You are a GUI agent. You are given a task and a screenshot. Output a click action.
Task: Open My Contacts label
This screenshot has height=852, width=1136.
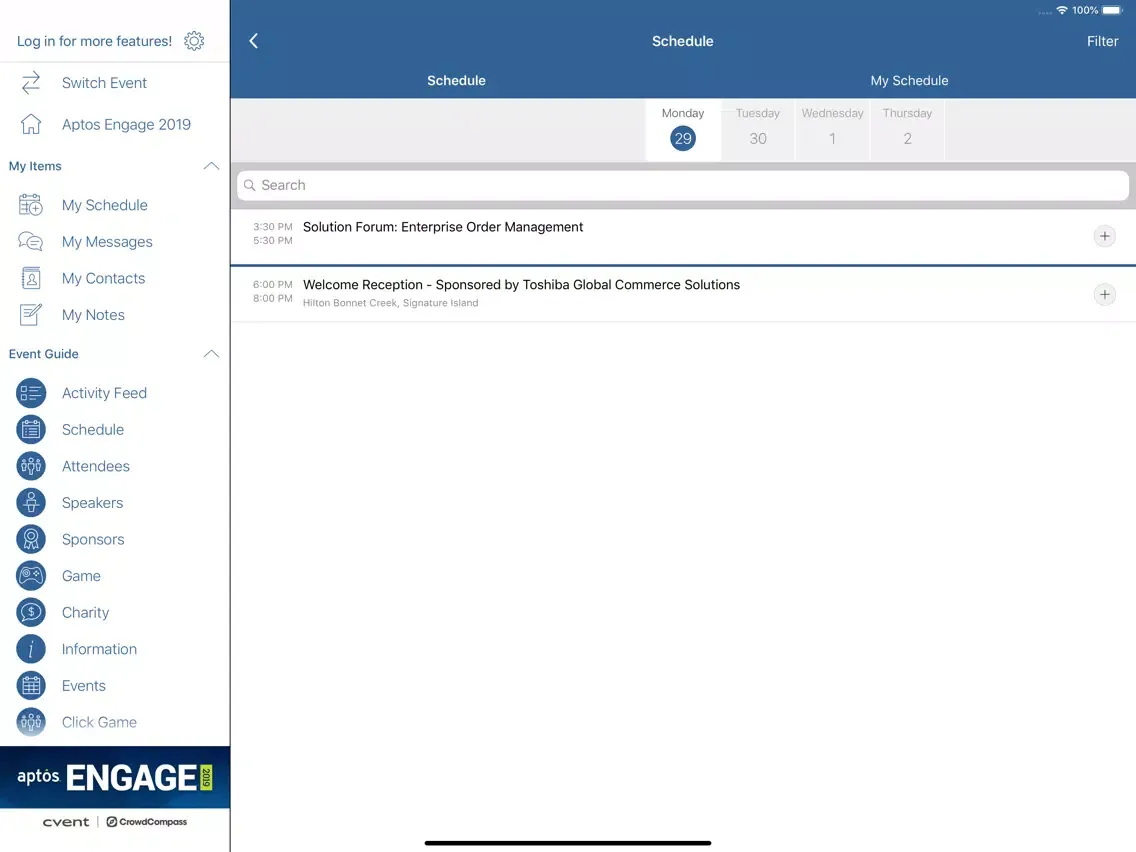tap(104, 278)
